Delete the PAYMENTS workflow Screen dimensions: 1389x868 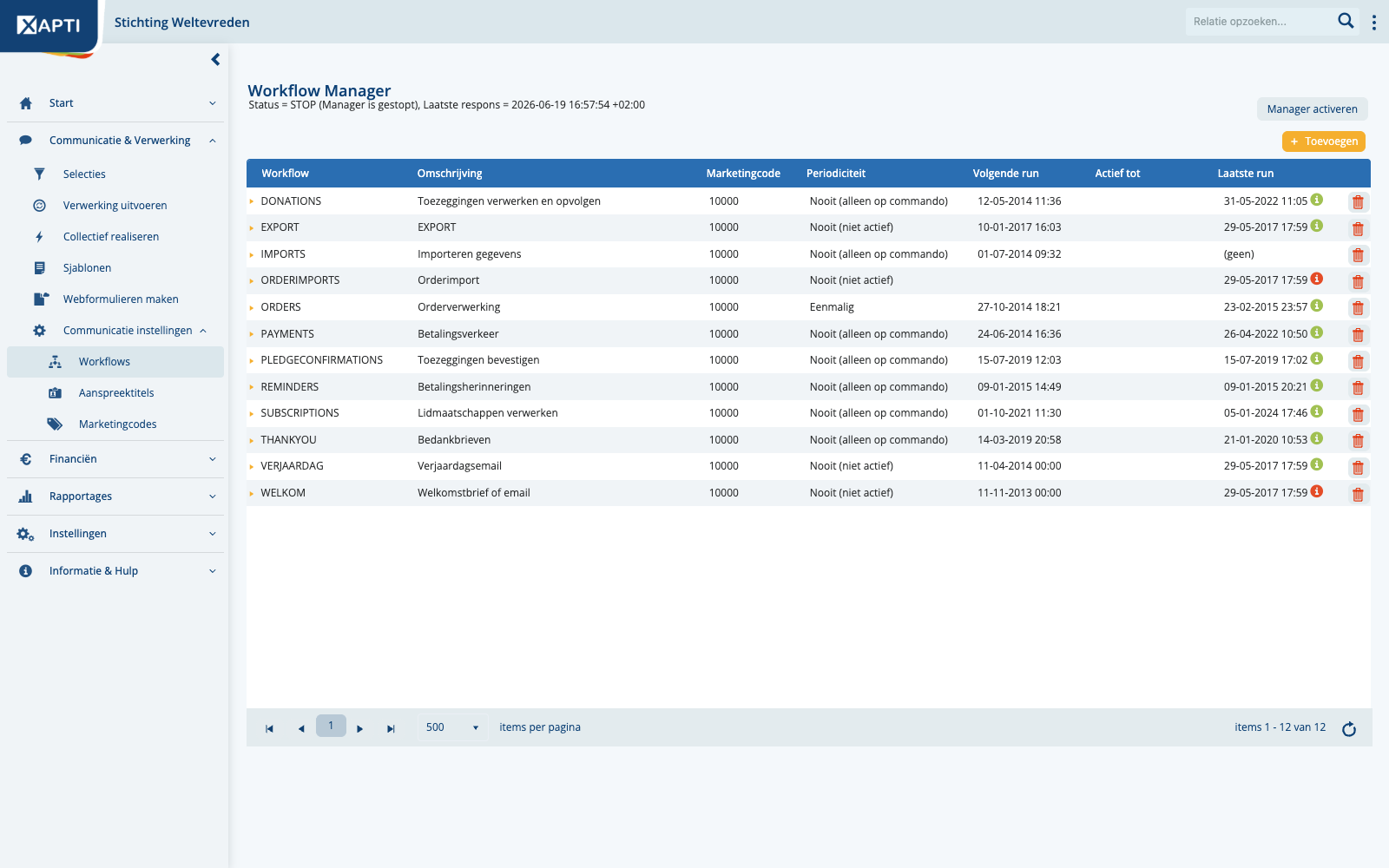coord(1358,335)
